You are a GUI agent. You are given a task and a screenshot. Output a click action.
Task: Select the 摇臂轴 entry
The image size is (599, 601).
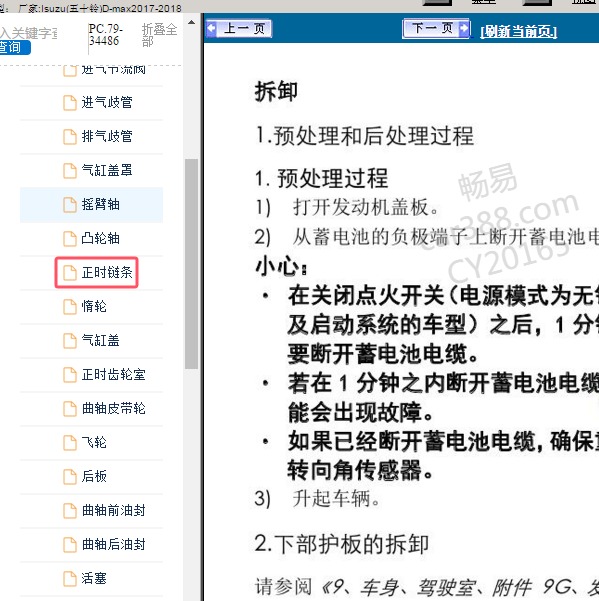tap(100, 204)
